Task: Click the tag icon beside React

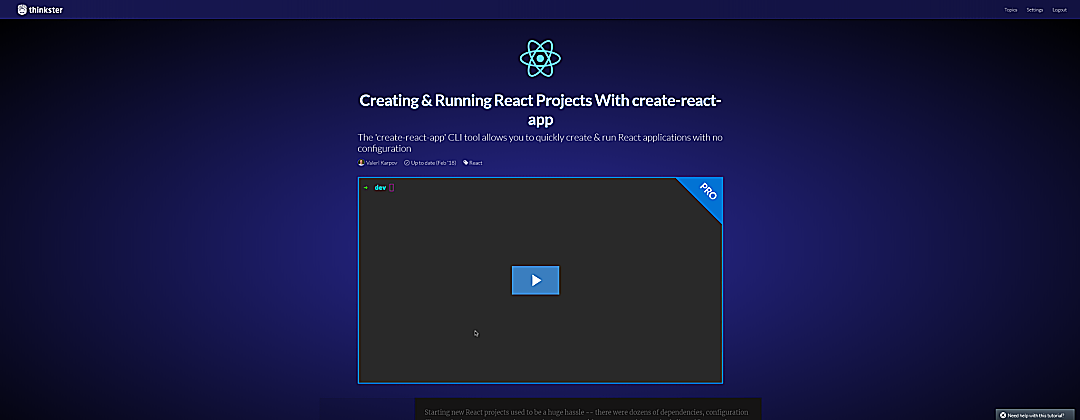Action: click(x=466, y=163)
